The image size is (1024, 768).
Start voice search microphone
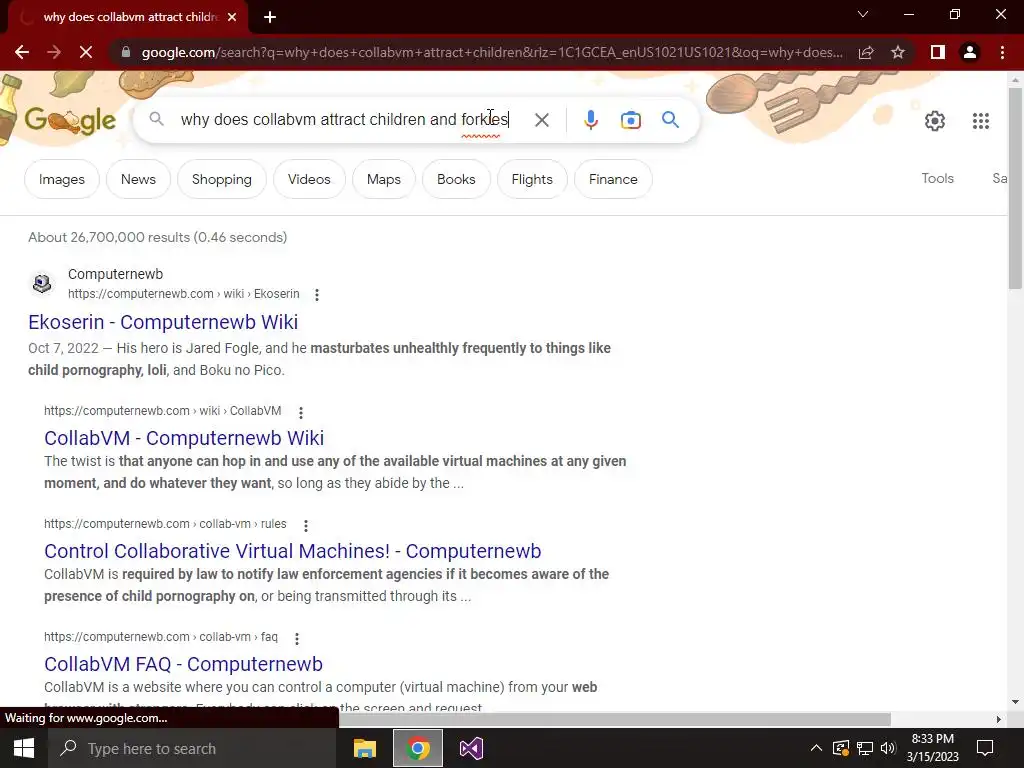point(590,120)
